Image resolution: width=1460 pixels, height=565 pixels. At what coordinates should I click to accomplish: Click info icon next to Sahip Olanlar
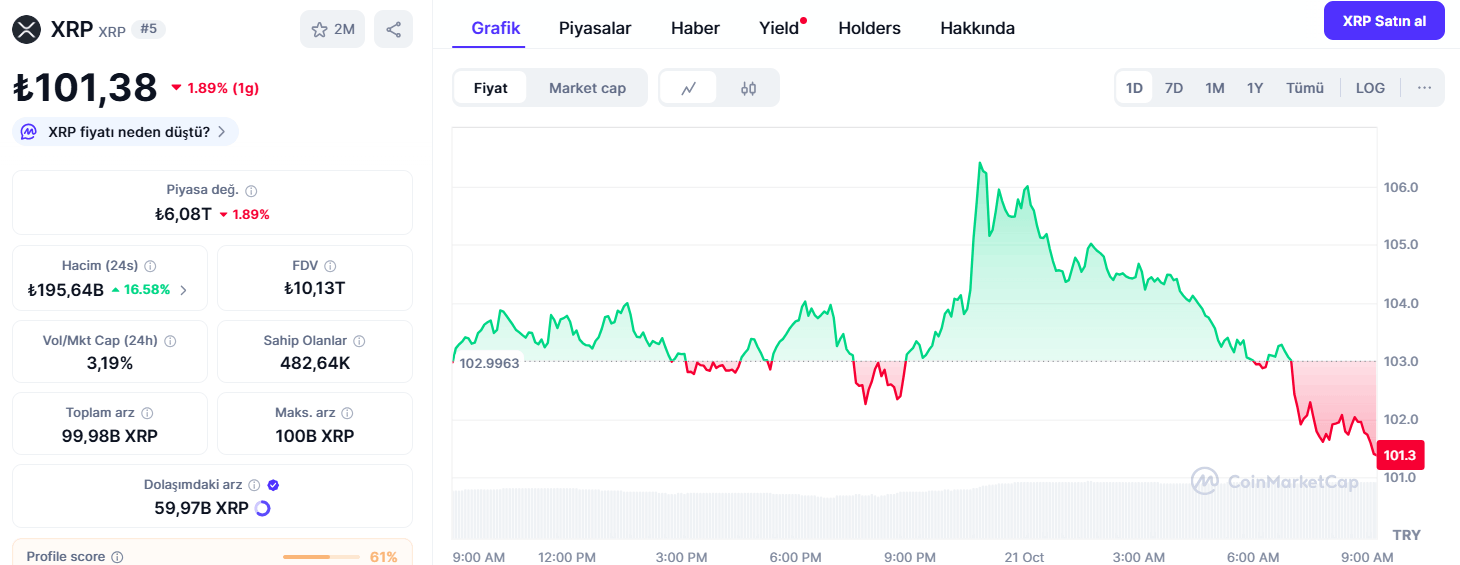(359, 341)
